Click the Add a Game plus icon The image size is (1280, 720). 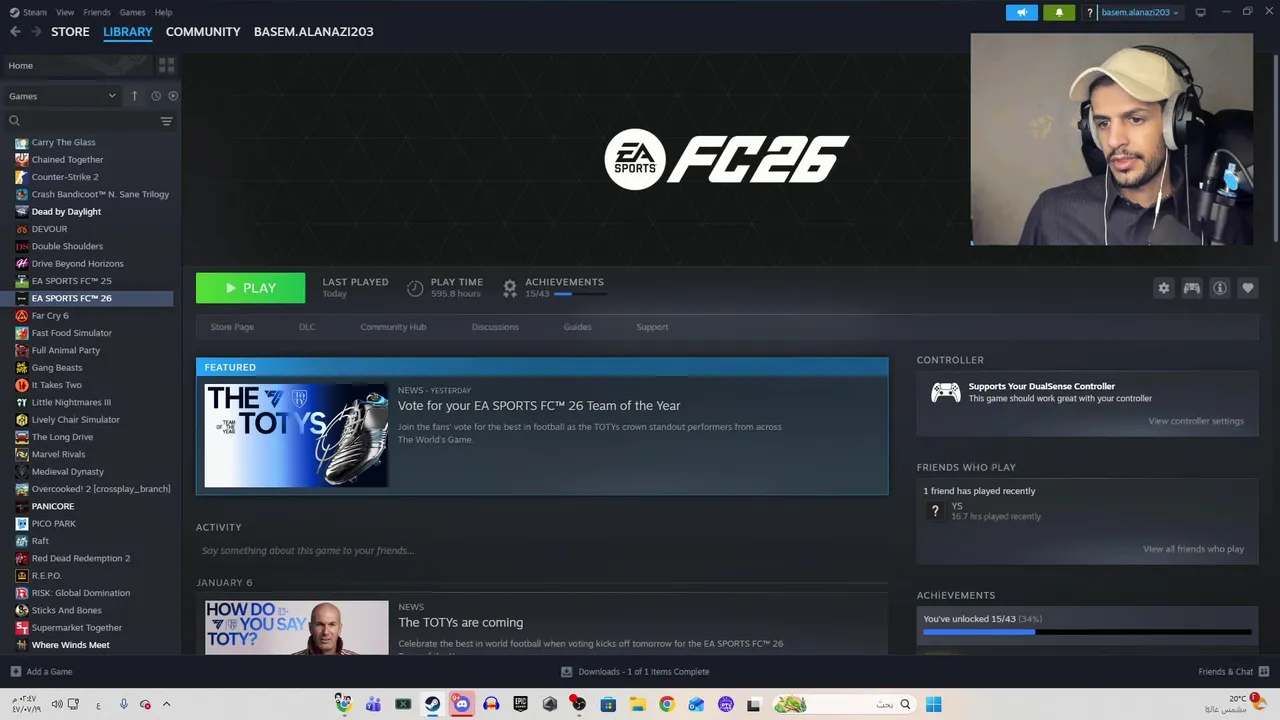tap(15, 672)
